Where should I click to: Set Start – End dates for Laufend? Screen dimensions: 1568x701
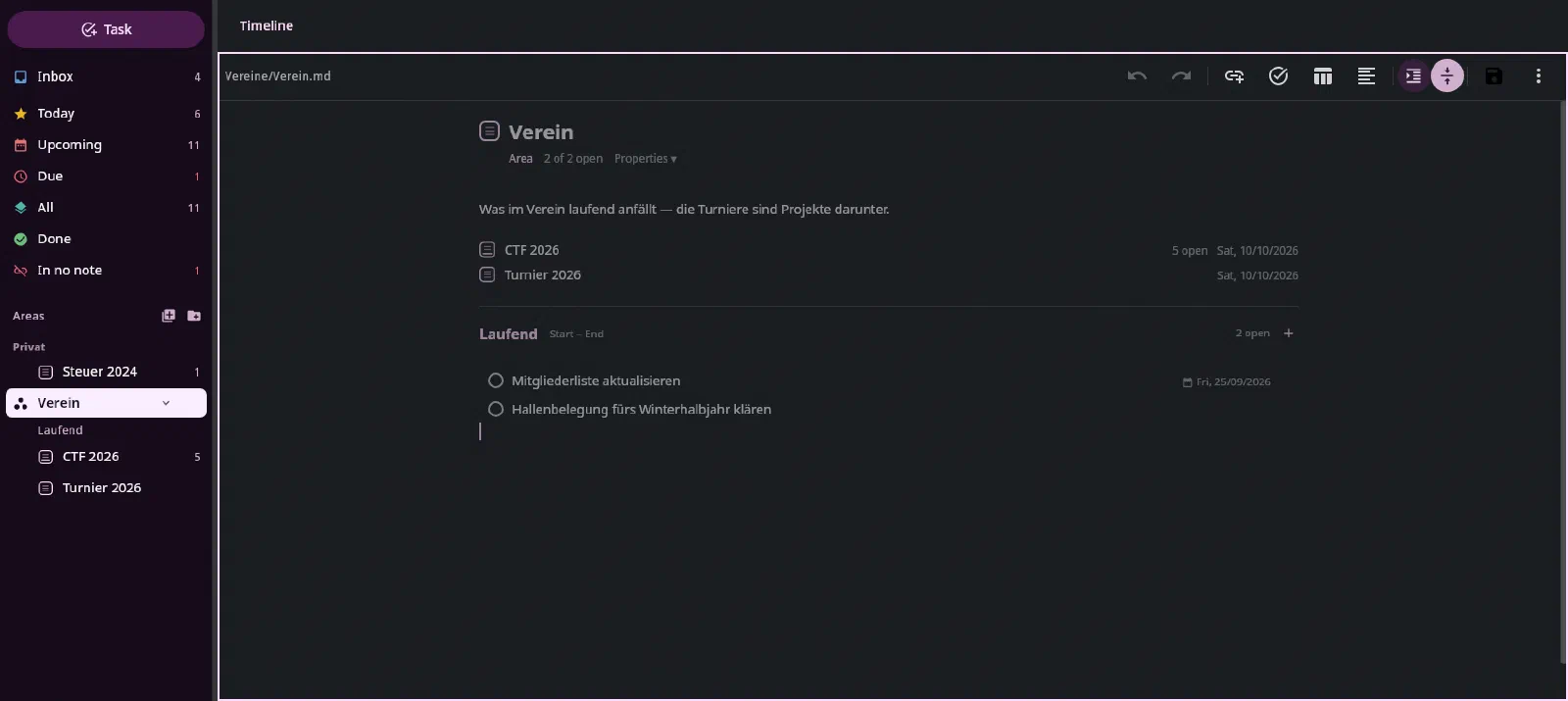coord(576,334)
